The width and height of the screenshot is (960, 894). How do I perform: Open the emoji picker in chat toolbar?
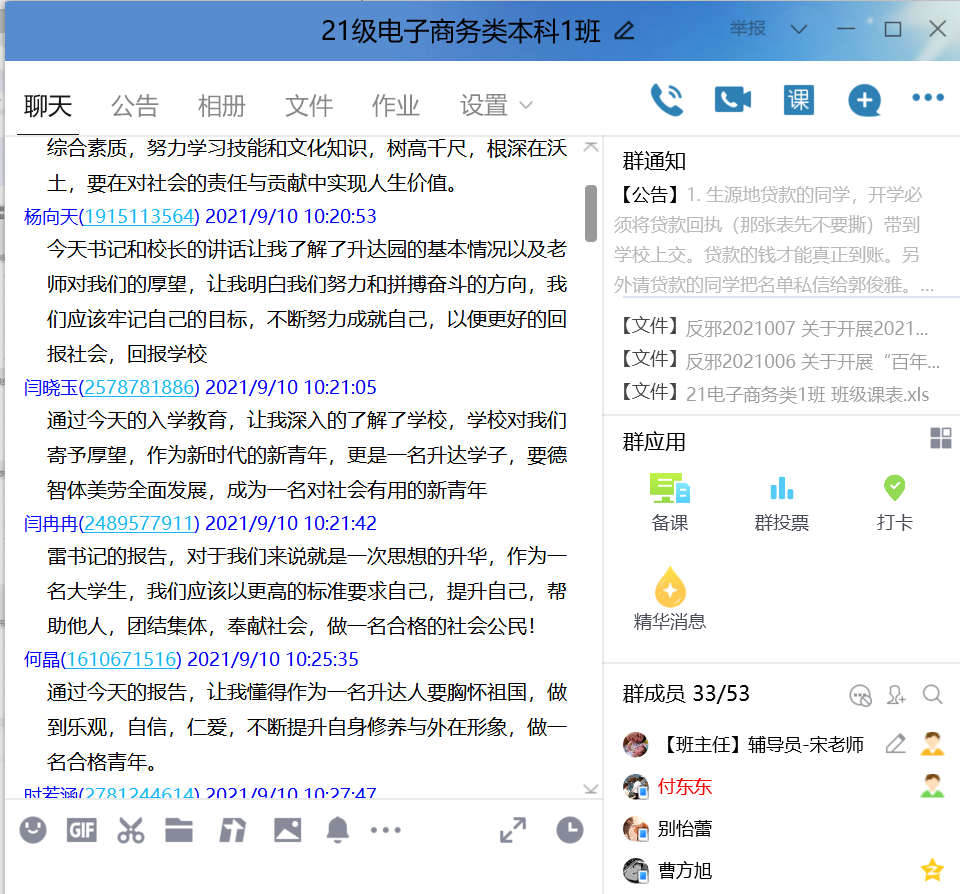[33, 829]
